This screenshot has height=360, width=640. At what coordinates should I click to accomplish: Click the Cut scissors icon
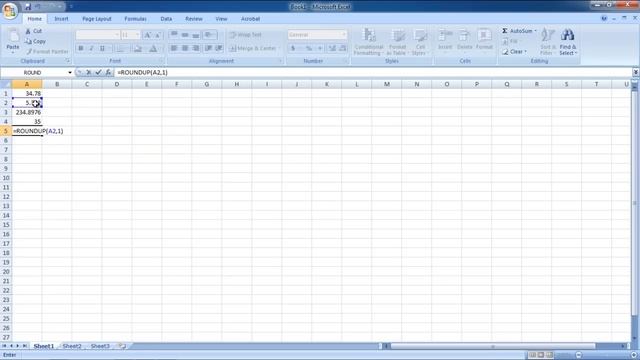(x=28, y=31)
